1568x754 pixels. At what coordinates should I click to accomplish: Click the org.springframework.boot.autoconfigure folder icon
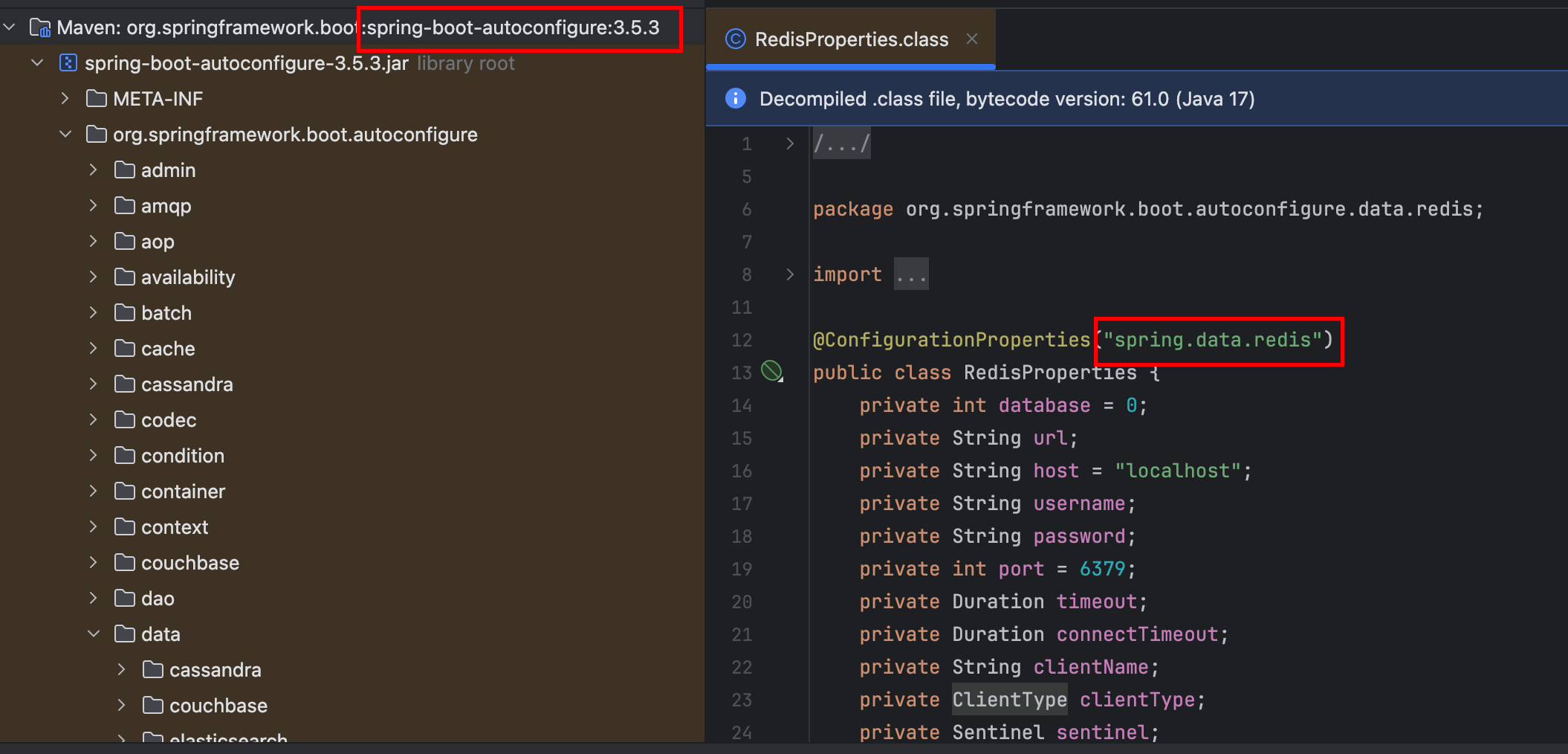[x=96, y=134]
